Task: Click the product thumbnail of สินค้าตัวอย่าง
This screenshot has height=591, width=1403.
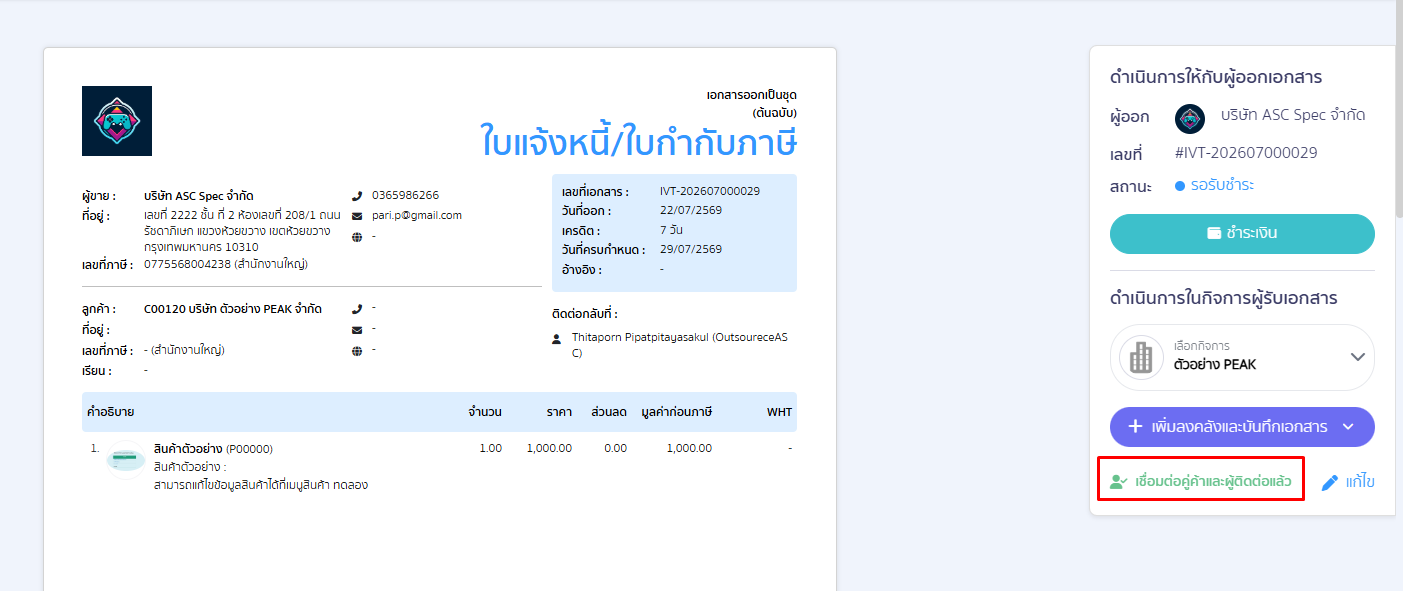Action: pos(127,460)
